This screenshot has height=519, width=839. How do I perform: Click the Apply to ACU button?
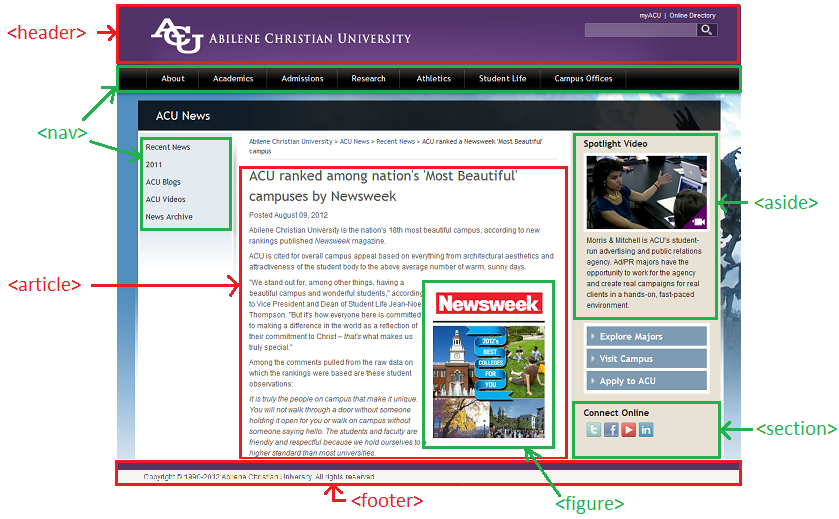[x=646, y=381]
